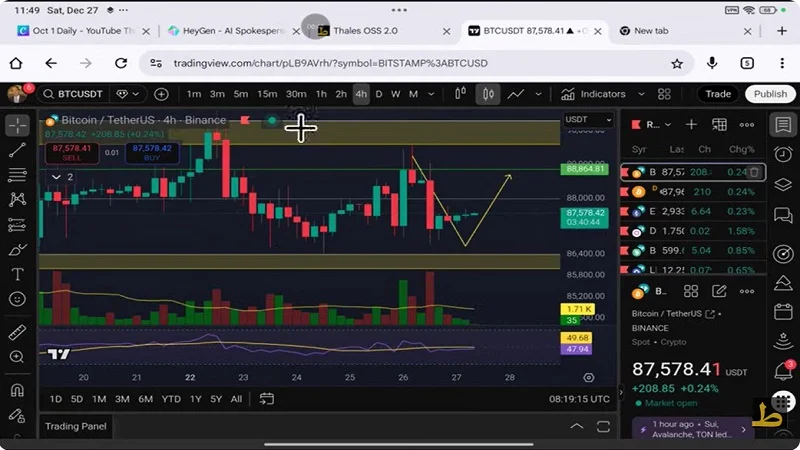Add symbol to watchlist with plus icon

[690, 125]
